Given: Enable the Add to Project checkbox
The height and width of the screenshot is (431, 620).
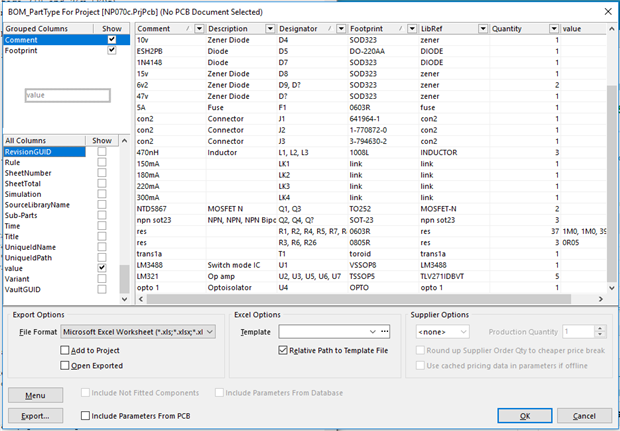Looking at the screenshot, I should click(x=66, y=351).
